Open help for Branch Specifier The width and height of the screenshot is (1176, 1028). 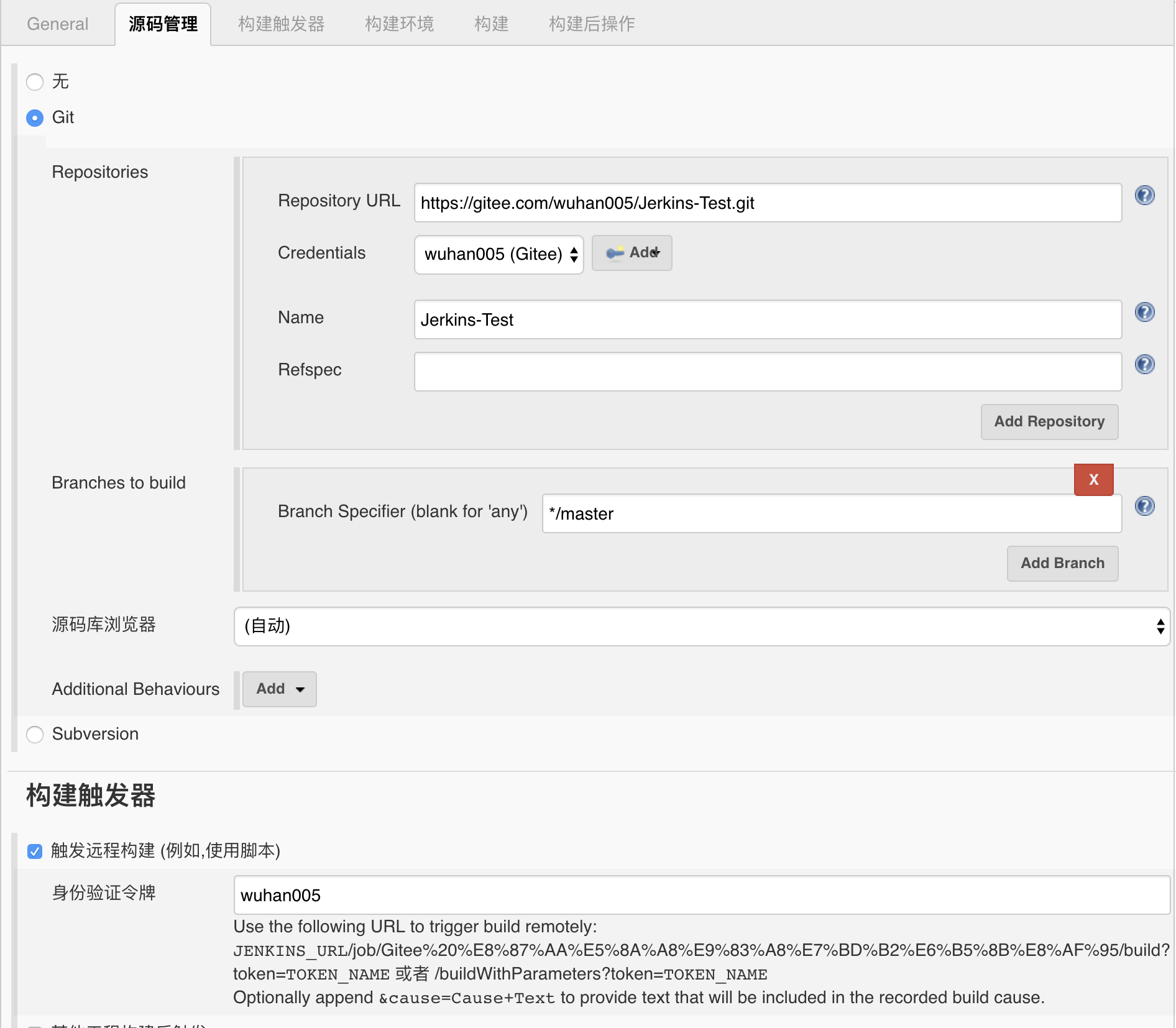(1144, 507)
